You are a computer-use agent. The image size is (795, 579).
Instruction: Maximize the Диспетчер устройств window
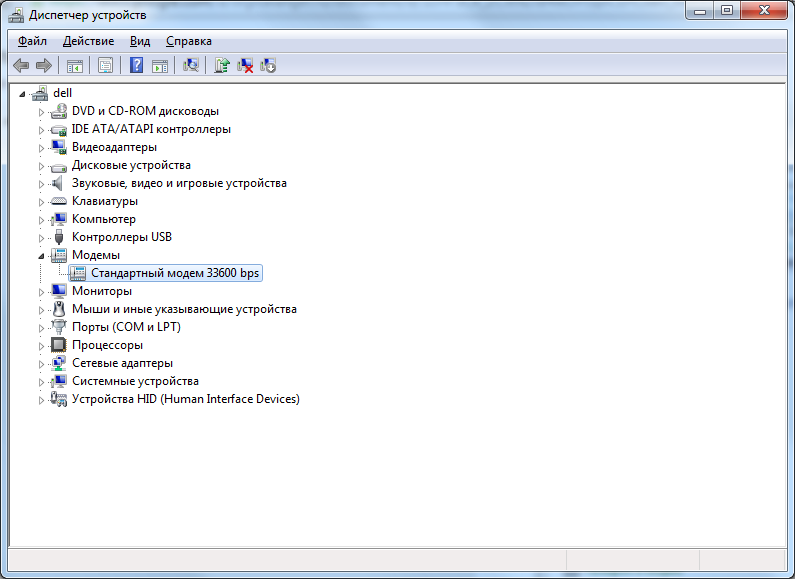coord(727,10)
